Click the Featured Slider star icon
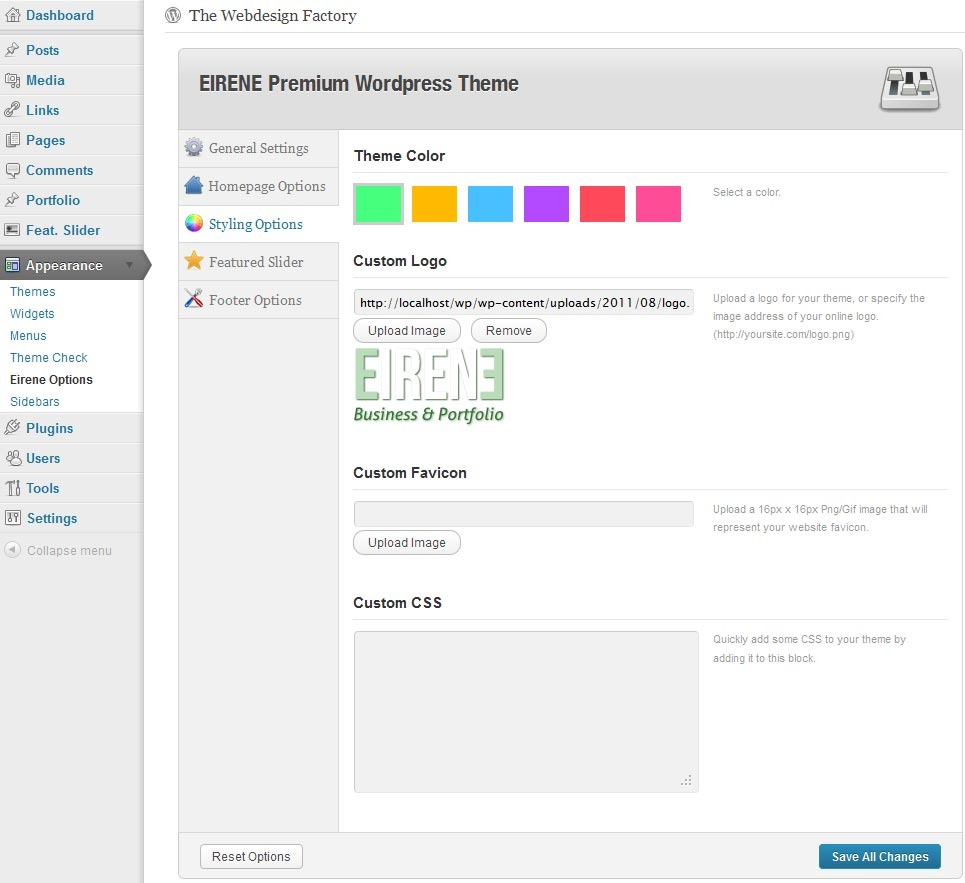 point(194,262)
